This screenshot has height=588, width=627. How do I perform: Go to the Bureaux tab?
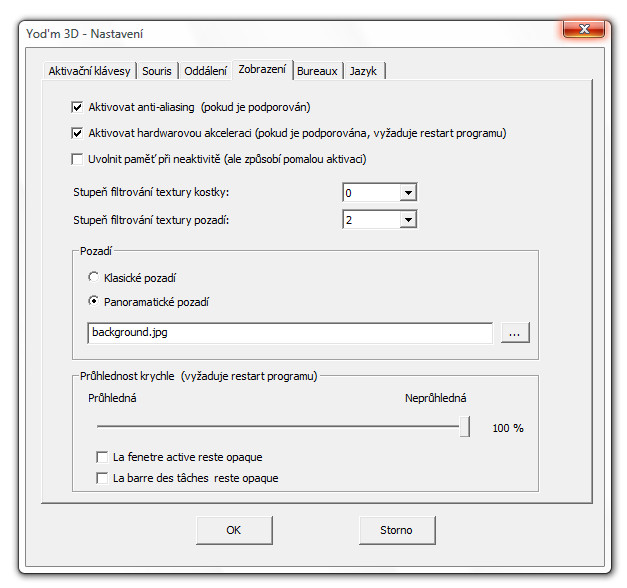317,71
